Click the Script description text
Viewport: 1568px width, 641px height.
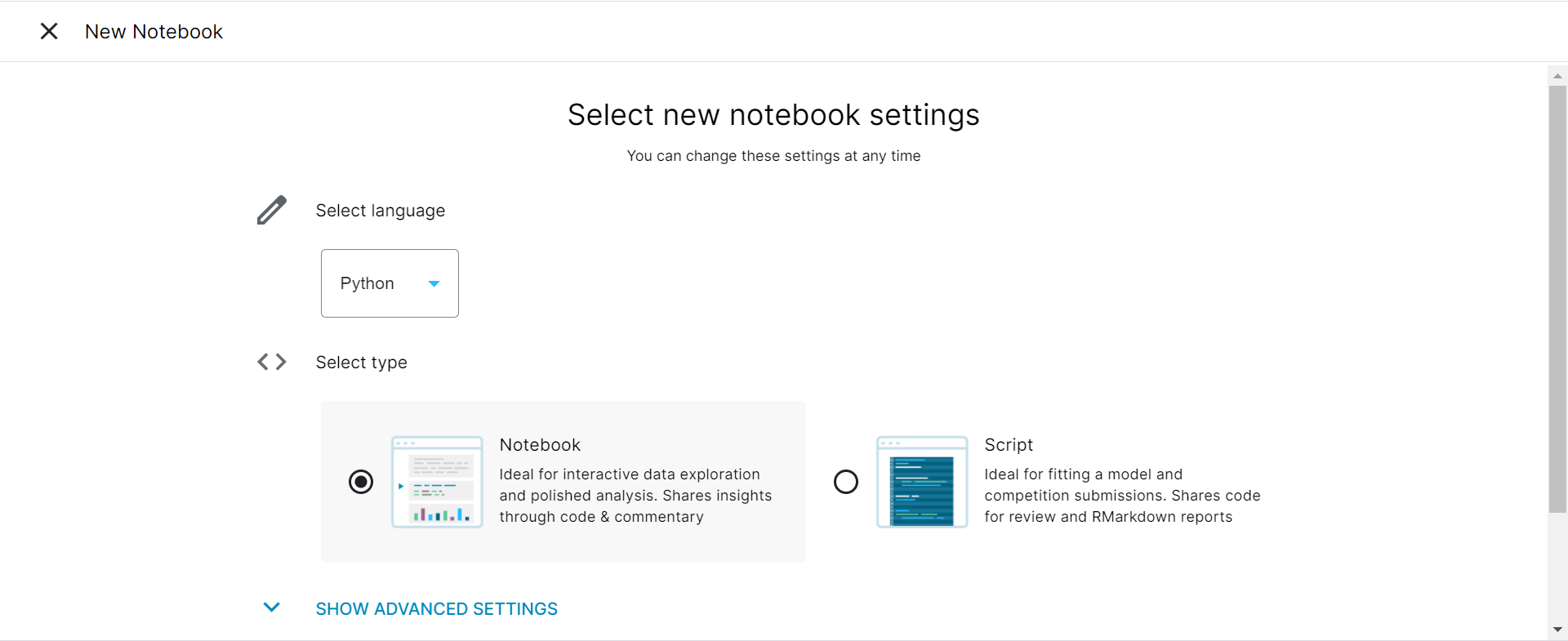click(x=1121, y=496)
